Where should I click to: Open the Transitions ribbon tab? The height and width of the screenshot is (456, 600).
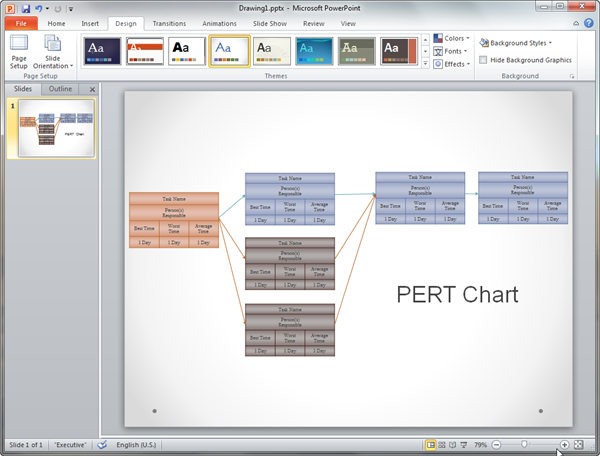[169, 23]
